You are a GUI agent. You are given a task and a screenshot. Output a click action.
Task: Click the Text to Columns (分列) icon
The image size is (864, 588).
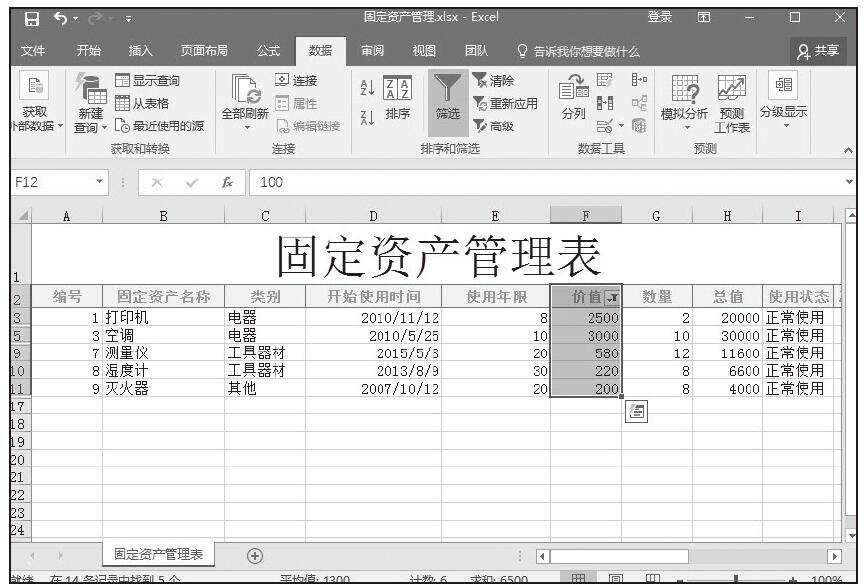pyautogui.click(x=573, y=100)
